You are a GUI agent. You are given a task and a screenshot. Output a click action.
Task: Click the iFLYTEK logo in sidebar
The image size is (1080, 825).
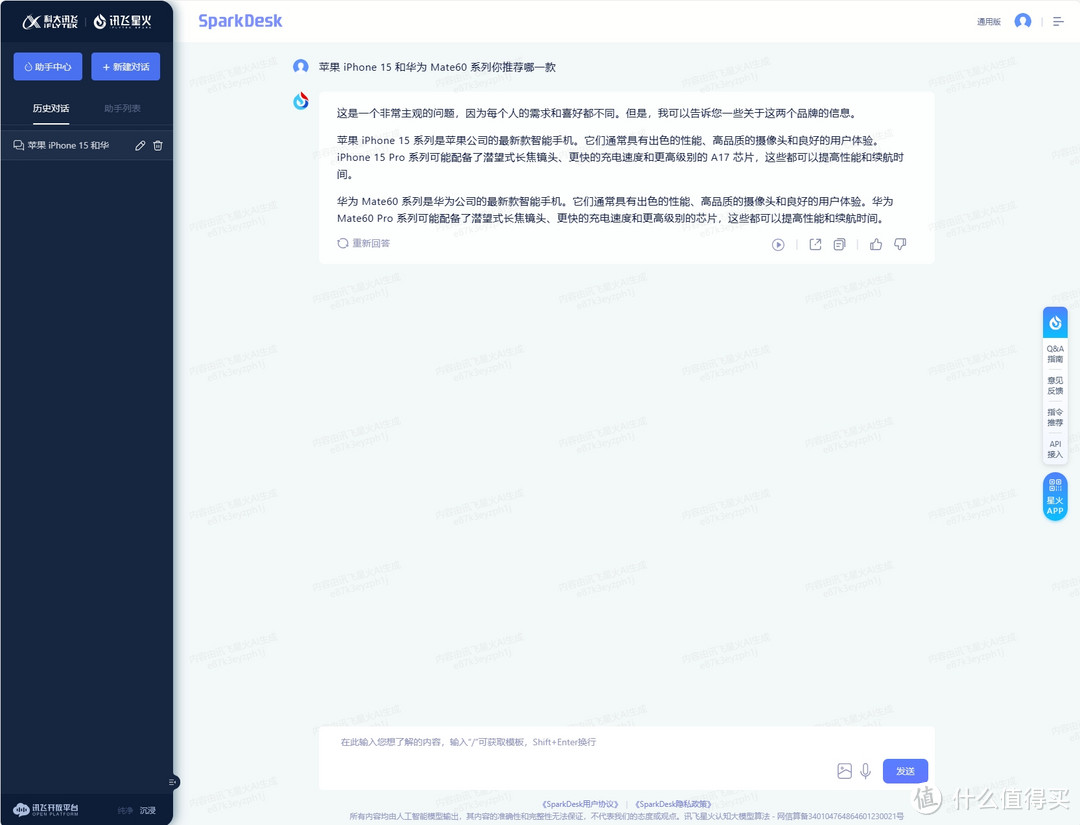pos(50,22)
